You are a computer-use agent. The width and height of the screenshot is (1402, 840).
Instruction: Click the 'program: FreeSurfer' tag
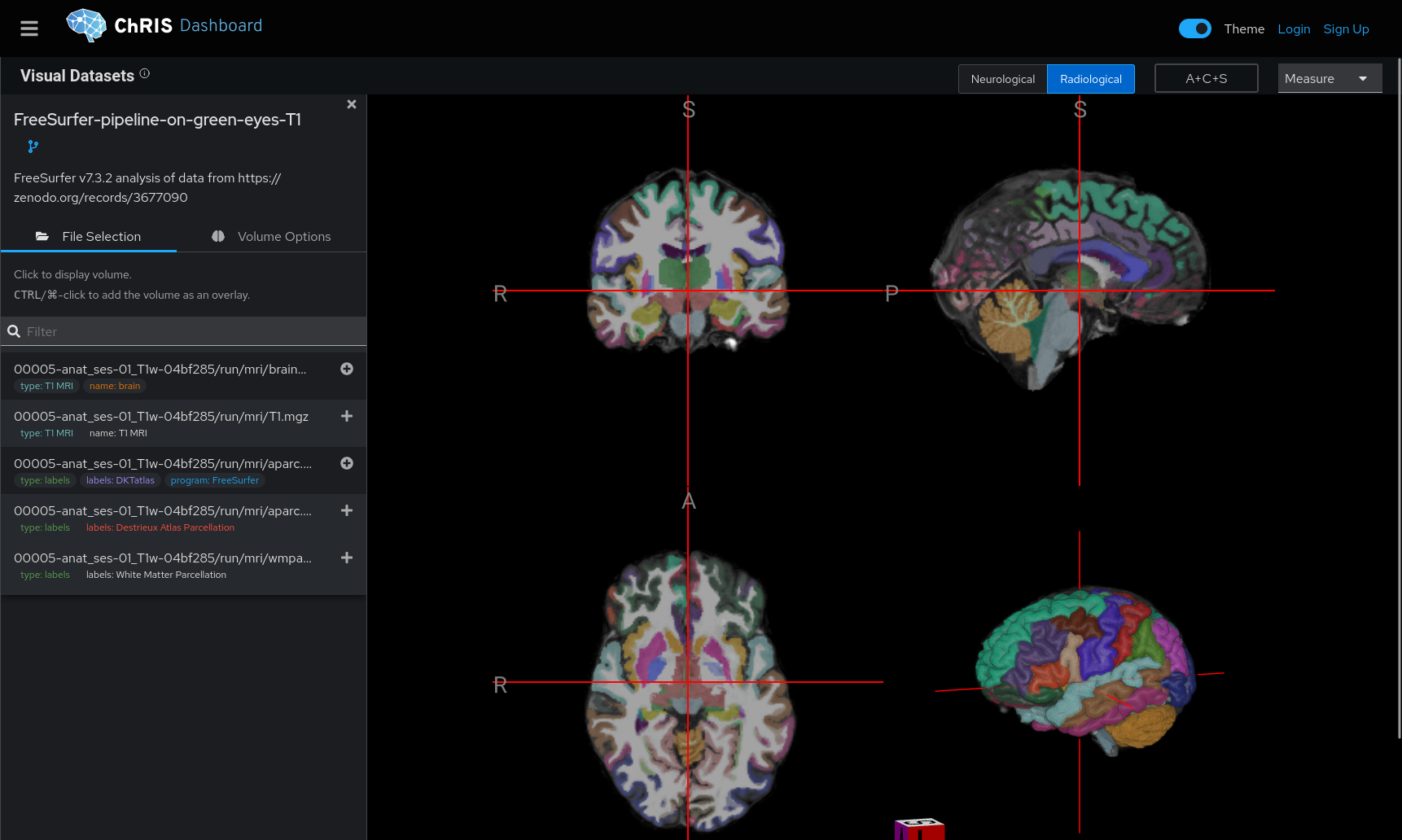[x=215, y=480]
